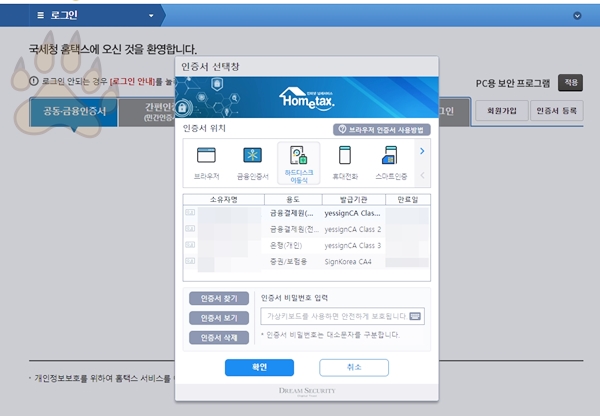The height and width of the screenshot is (416, 600).
Task: Select the yessignCA Class 3 certificate row
Action: tap(307, 245)
